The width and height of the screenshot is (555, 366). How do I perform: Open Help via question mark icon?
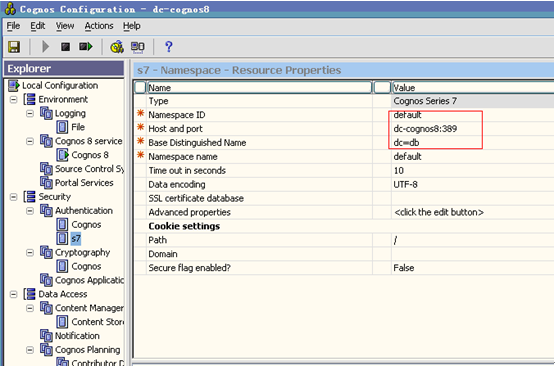168,46
